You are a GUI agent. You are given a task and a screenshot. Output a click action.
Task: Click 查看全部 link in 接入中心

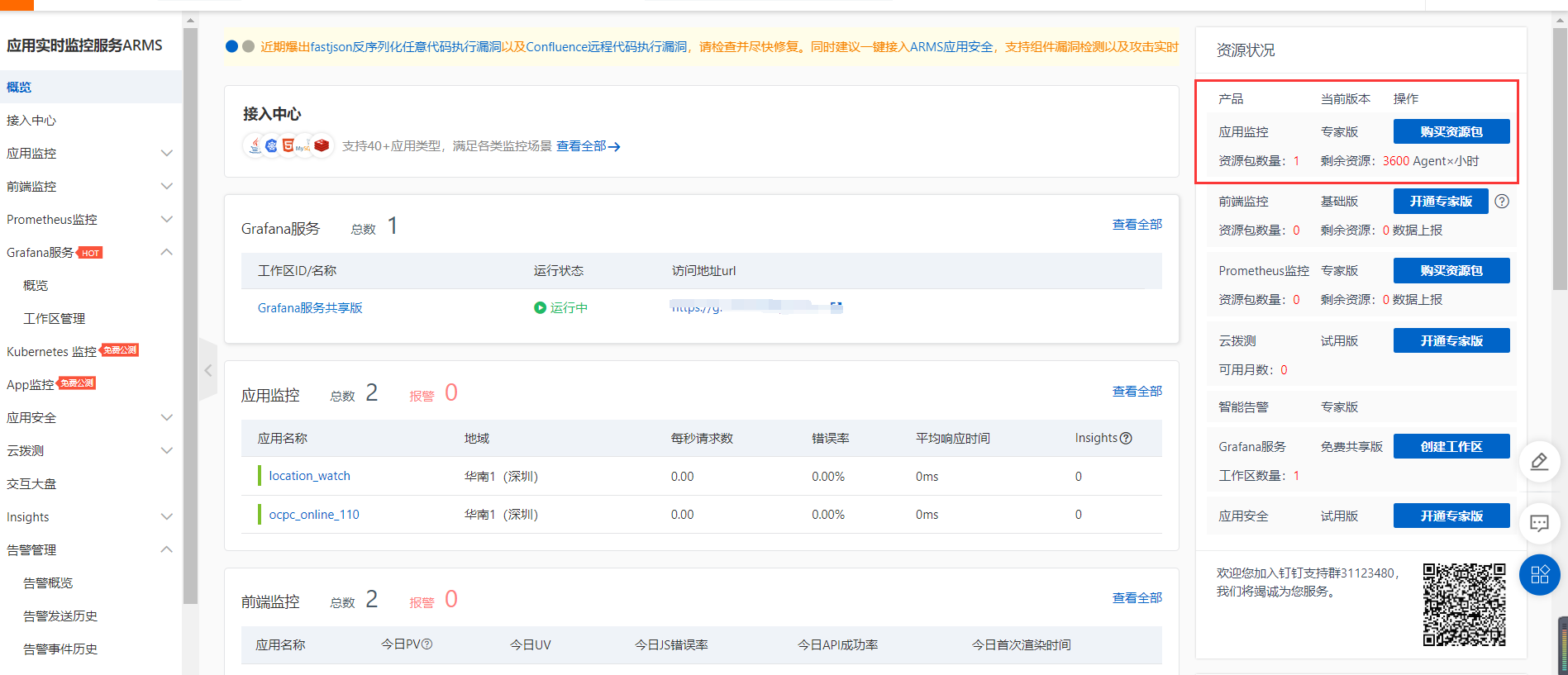588,146
